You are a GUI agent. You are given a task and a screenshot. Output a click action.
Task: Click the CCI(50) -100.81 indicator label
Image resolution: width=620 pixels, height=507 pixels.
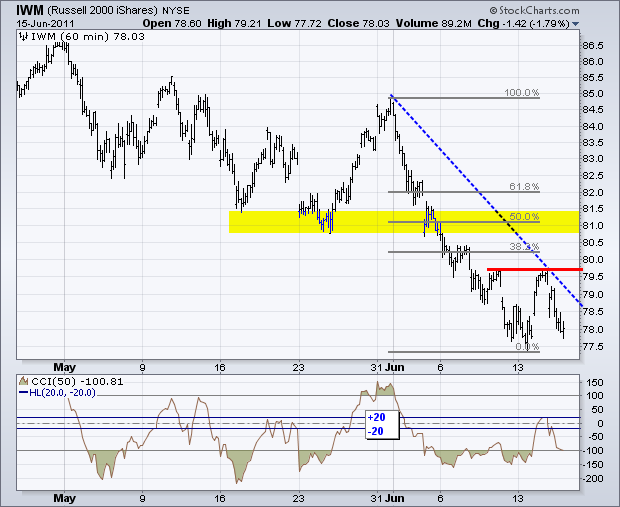[77, 382]
